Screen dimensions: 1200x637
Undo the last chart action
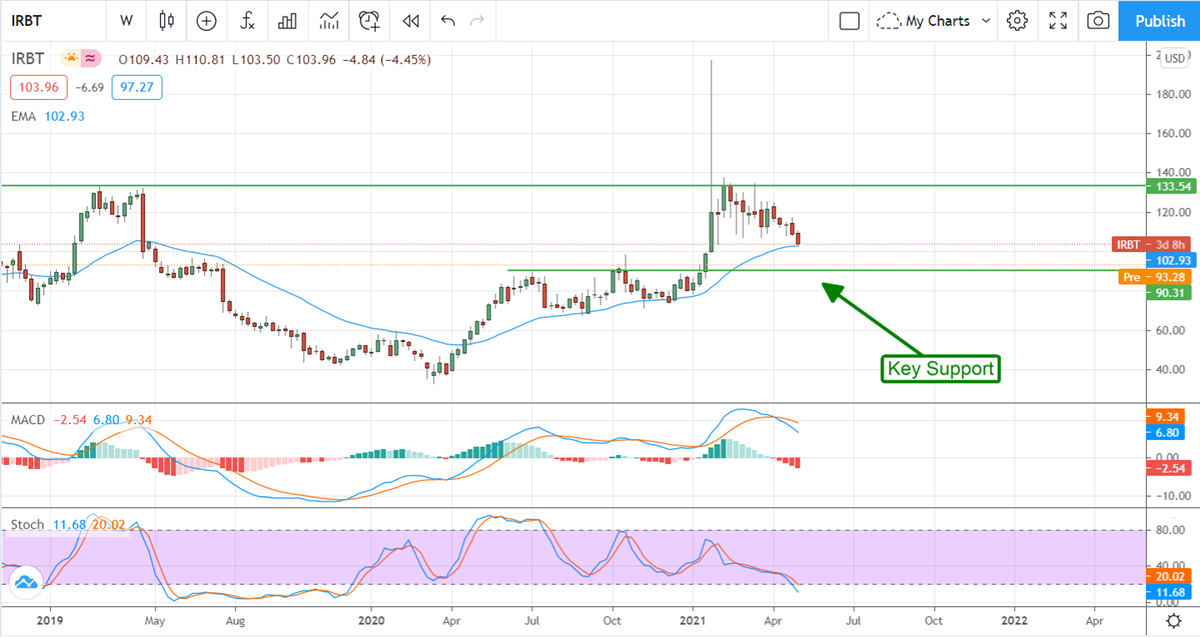click(x=448, y=20)
